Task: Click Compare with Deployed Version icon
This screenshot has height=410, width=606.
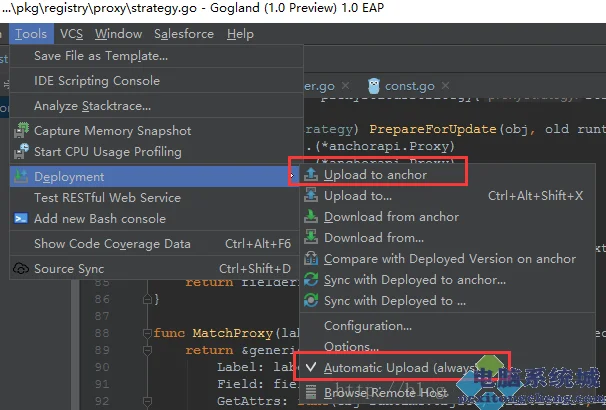Action: coord(311,258)
